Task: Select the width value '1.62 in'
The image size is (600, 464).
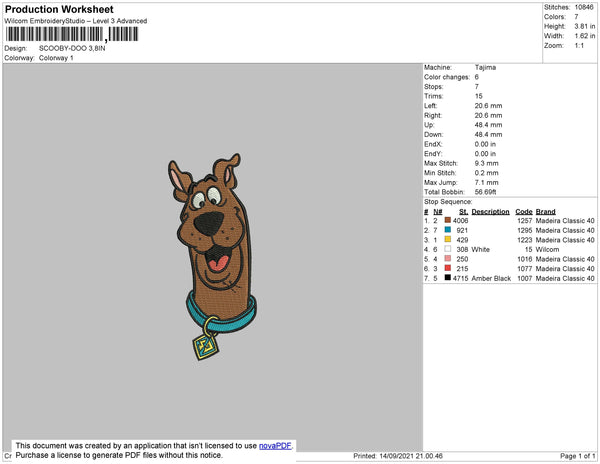Action: 585,36
